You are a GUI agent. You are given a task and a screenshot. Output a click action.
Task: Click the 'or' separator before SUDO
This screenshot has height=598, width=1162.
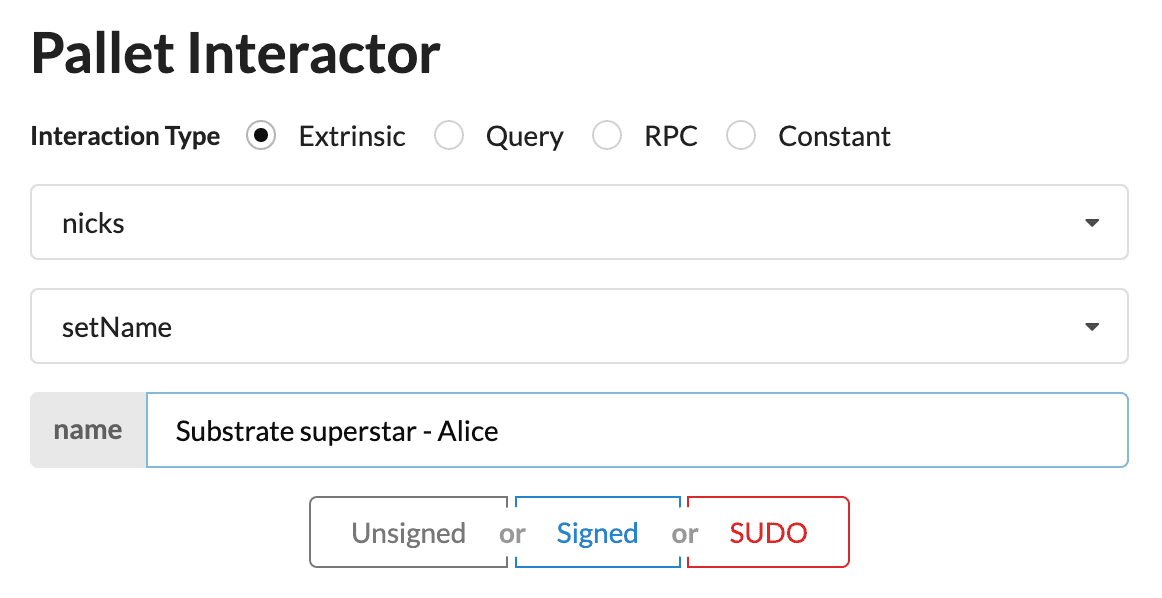686,534
